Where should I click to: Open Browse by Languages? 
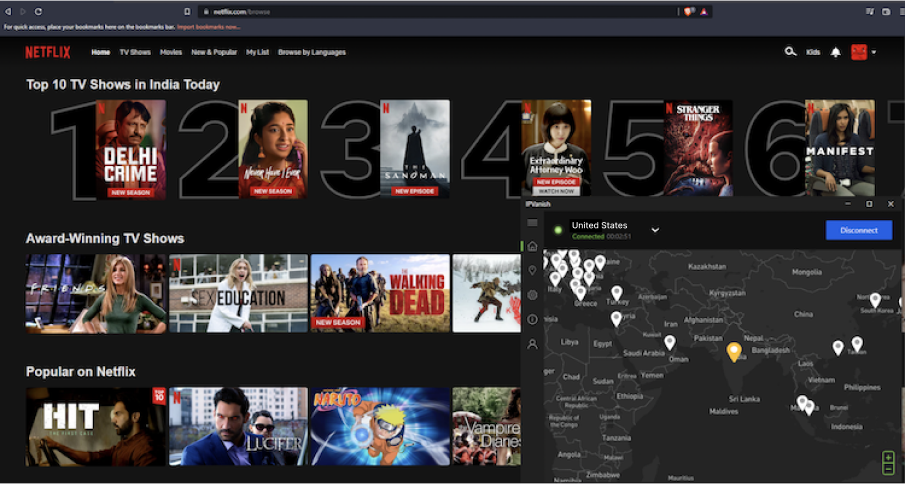click(x=312, y=52)
